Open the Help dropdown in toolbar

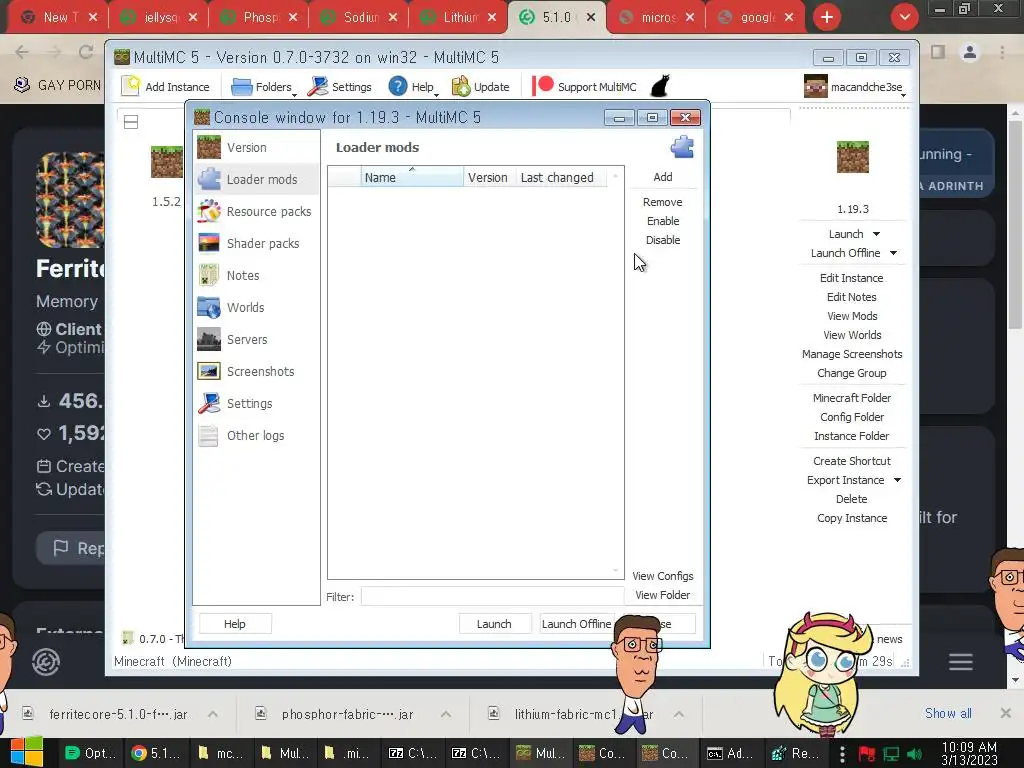[x=413, y=87]
